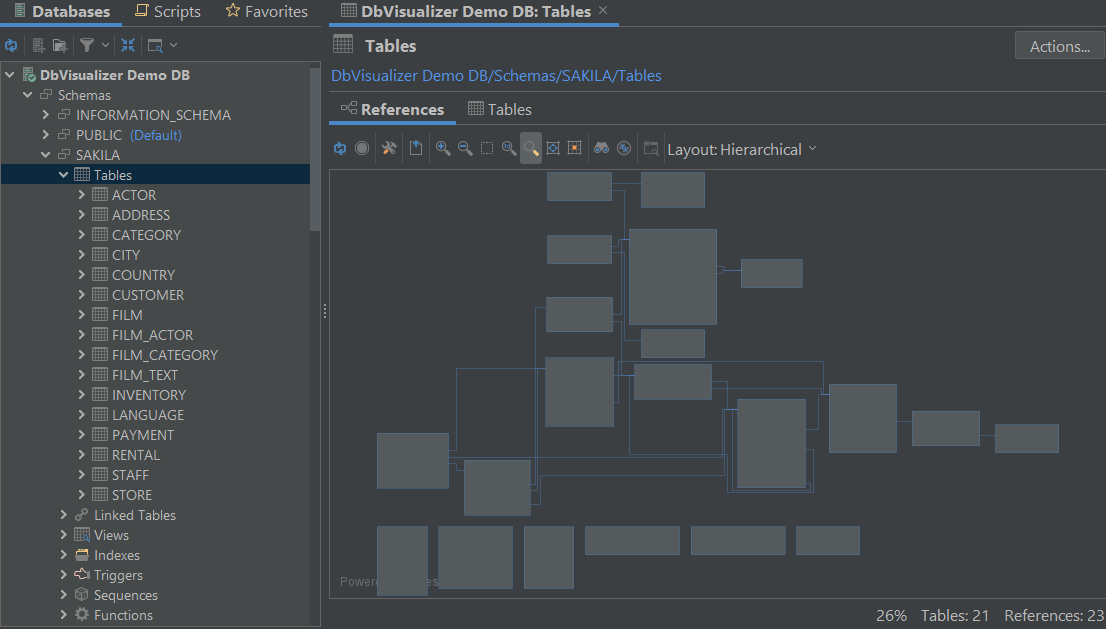Viewport: 1106px width, 629px height.
Task: Open the filter dropdown arrow beside funnel
Action: point(105,45)
